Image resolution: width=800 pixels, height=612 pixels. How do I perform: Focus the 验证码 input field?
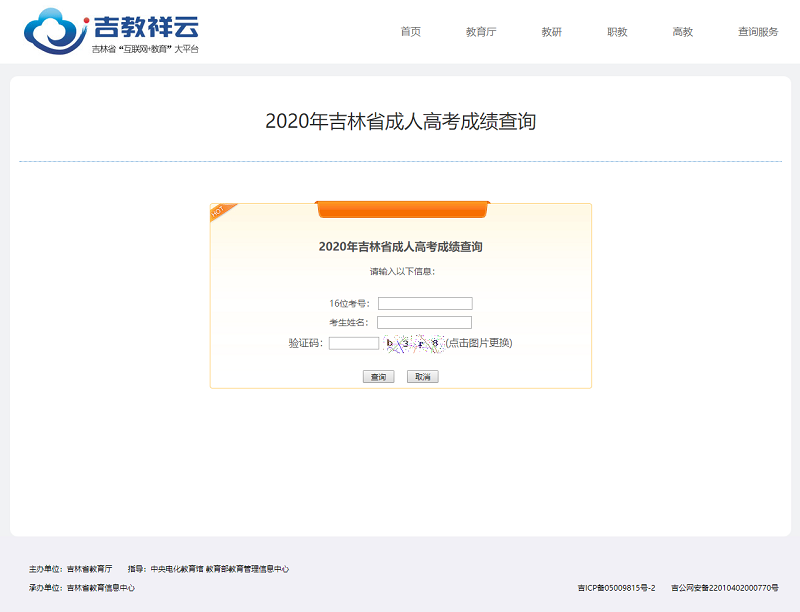click(x=354, y=343)
